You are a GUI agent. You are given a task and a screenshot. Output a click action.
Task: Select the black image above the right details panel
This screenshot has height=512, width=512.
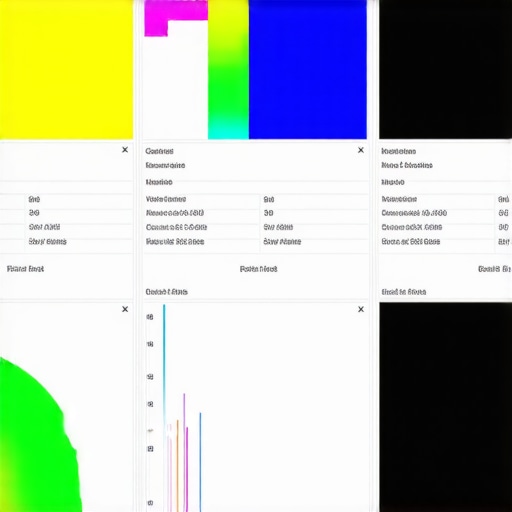[x=445, y=69]
